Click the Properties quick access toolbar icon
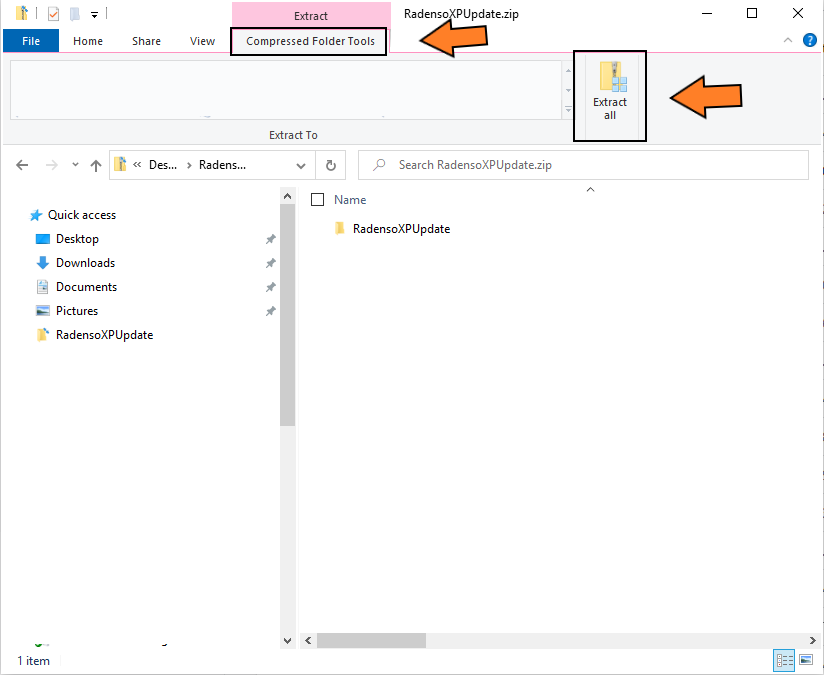 pos(53,14)
